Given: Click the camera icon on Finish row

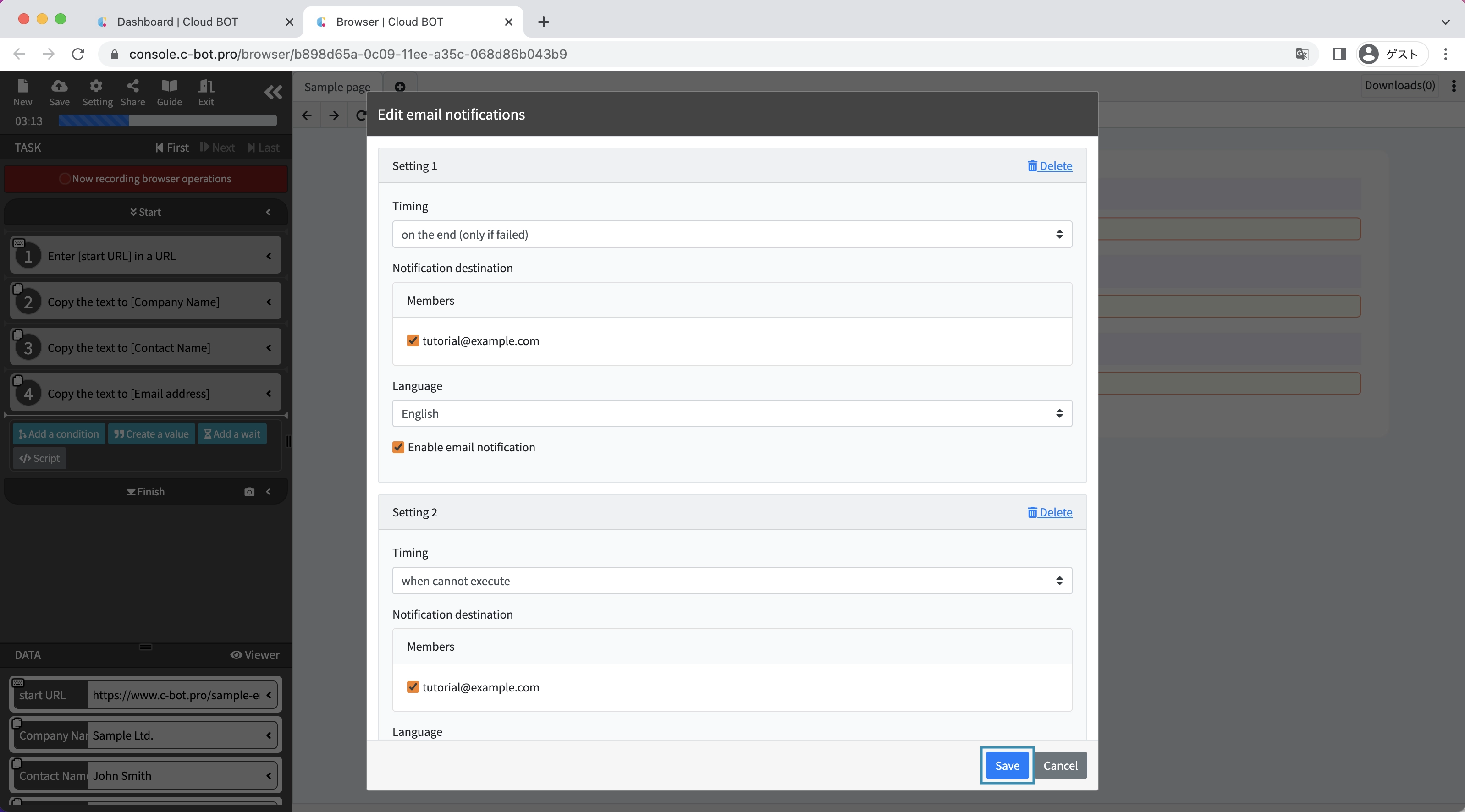Looking at the screenshot, I should coord(249,492).
